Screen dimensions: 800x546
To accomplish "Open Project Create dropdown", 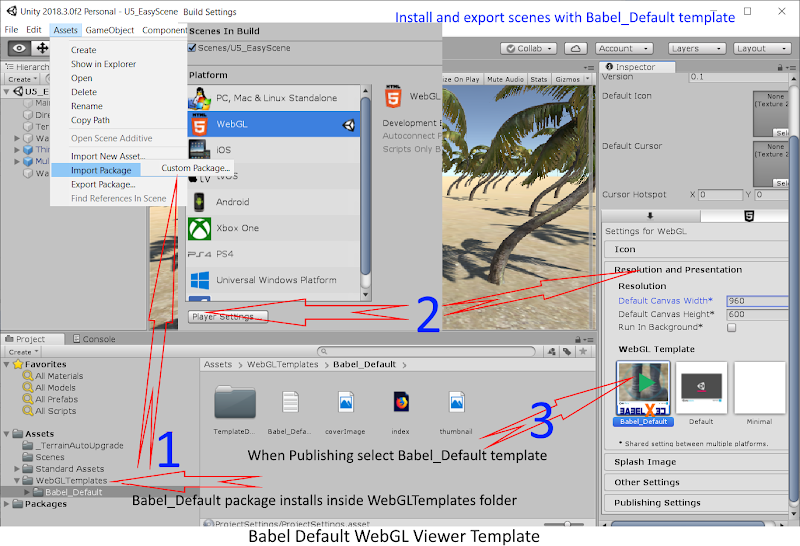I will click(x=23, y=352).
